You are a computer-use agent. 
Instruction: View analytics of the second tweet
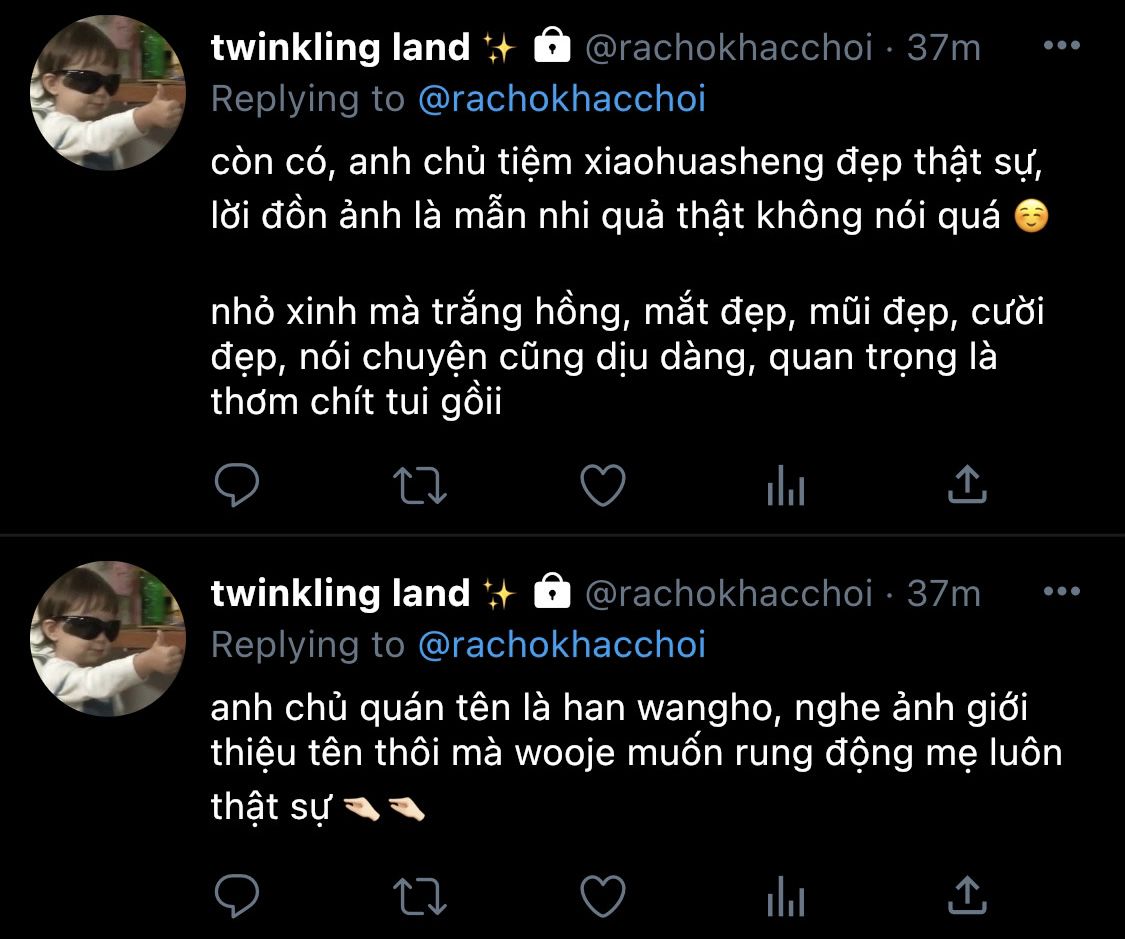tap(786, 896)
